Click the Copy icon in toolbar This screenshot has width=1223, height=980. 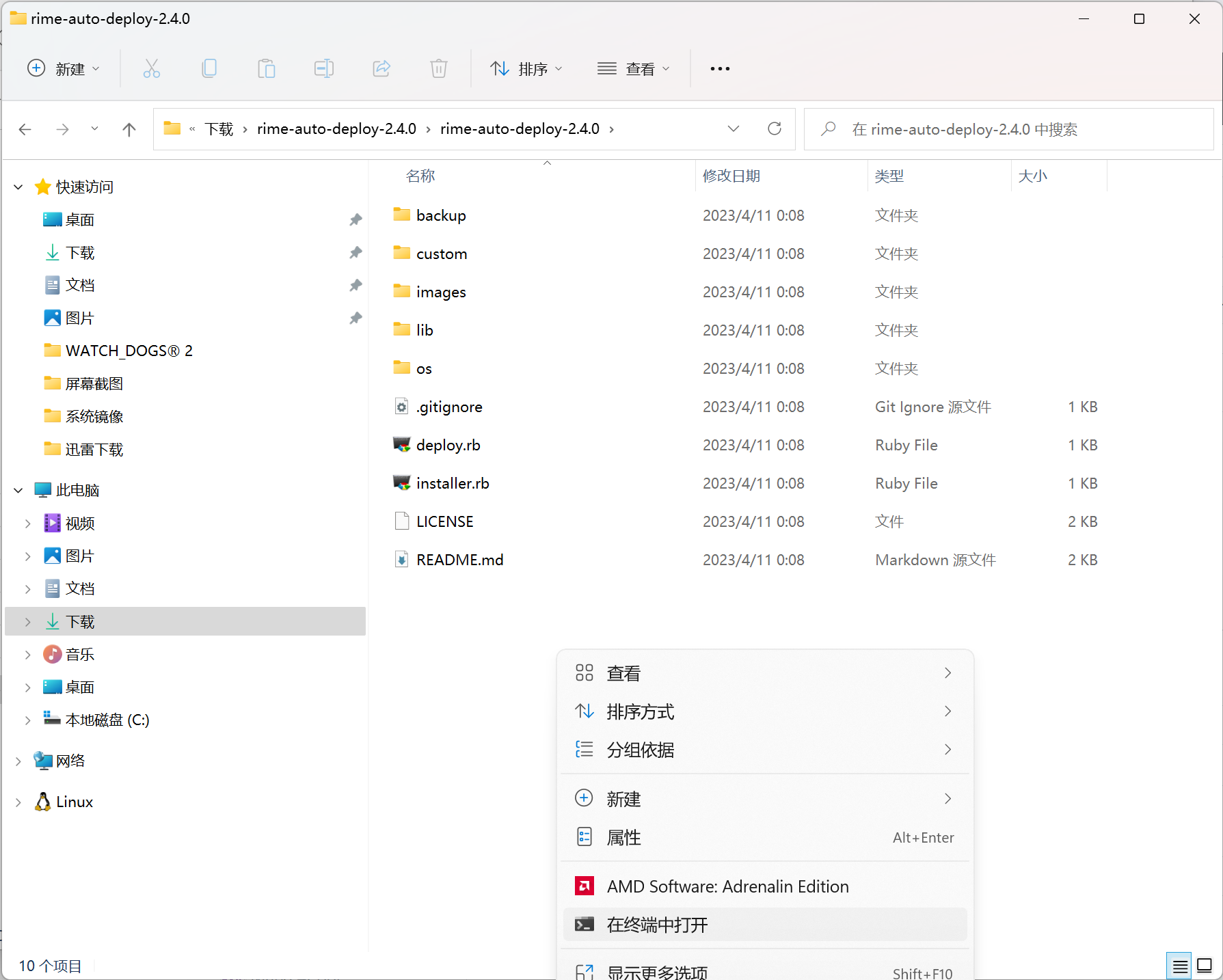(x=209, y=68)
